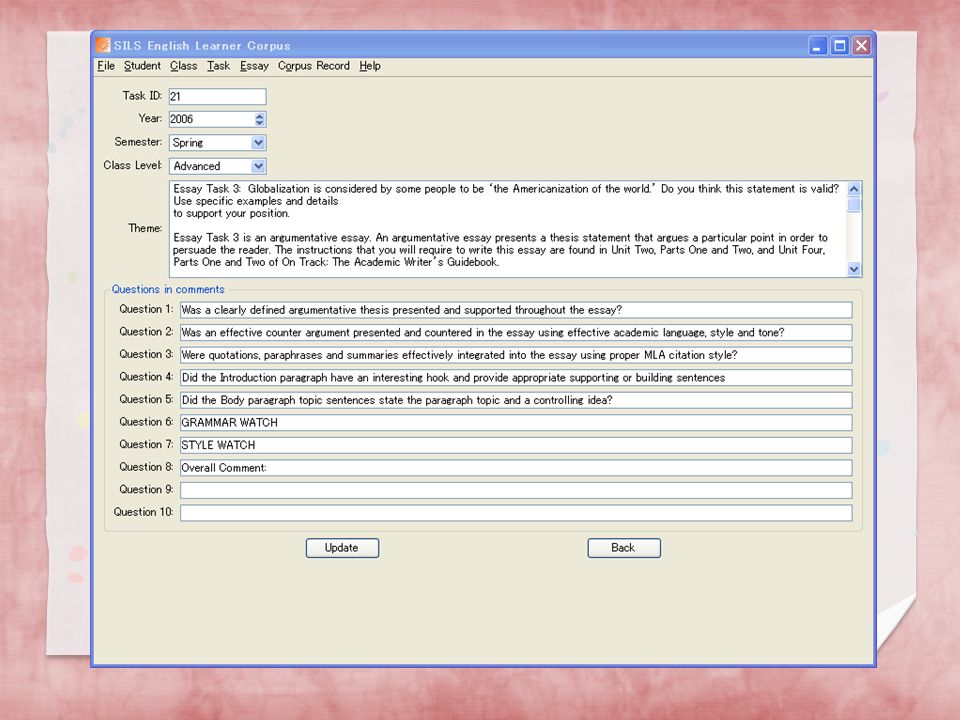Click the Question 3 input field

coord(516,355)
